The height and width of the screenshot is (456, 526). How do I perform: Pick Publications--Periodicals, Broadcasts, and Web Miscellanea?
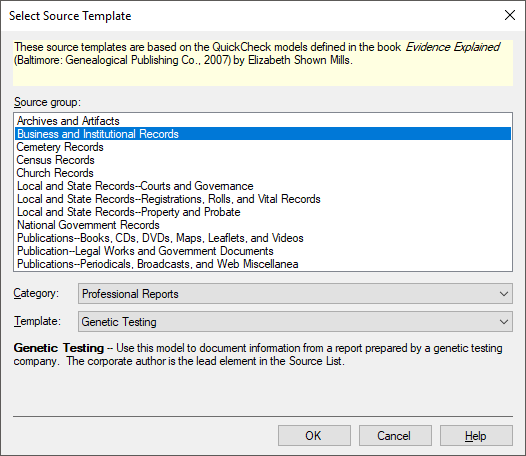point(263,264)
